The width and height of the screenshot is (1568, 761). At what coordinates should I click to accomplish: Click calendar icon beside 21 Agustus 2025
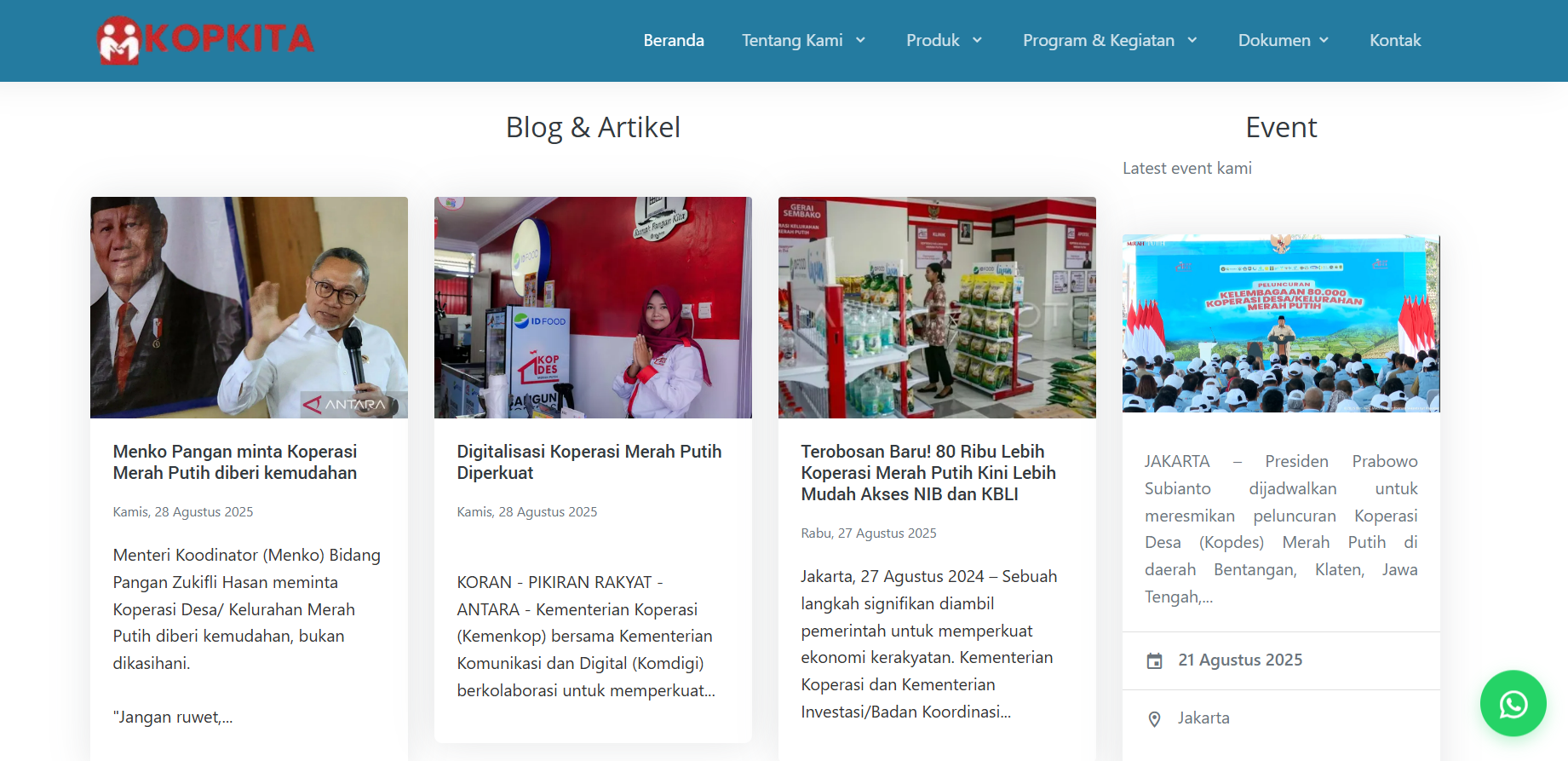pyautogui.click(x=1154, y=660)
